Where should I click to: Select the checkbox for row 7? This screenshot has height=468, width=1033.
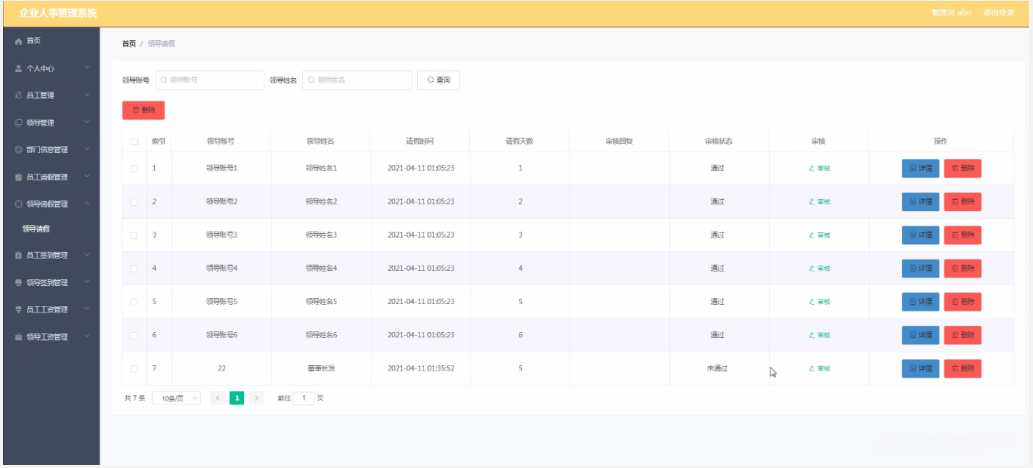click(134, 369)
